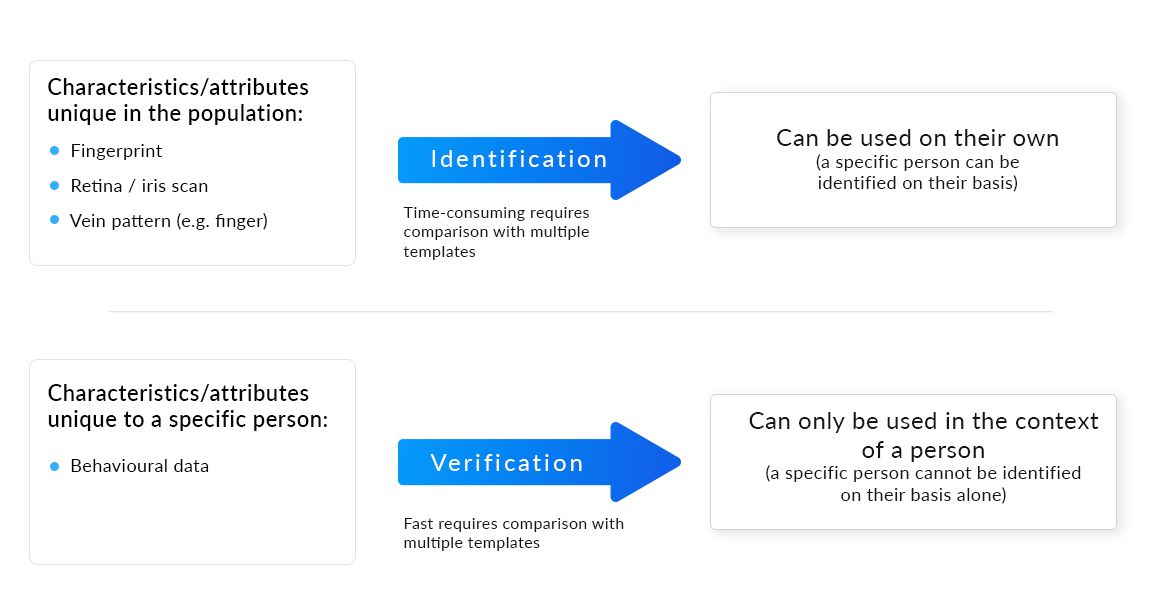Click the bullet before Vein pattern
The height and width of the screenshot is (595, 1162).
point(55,221)
